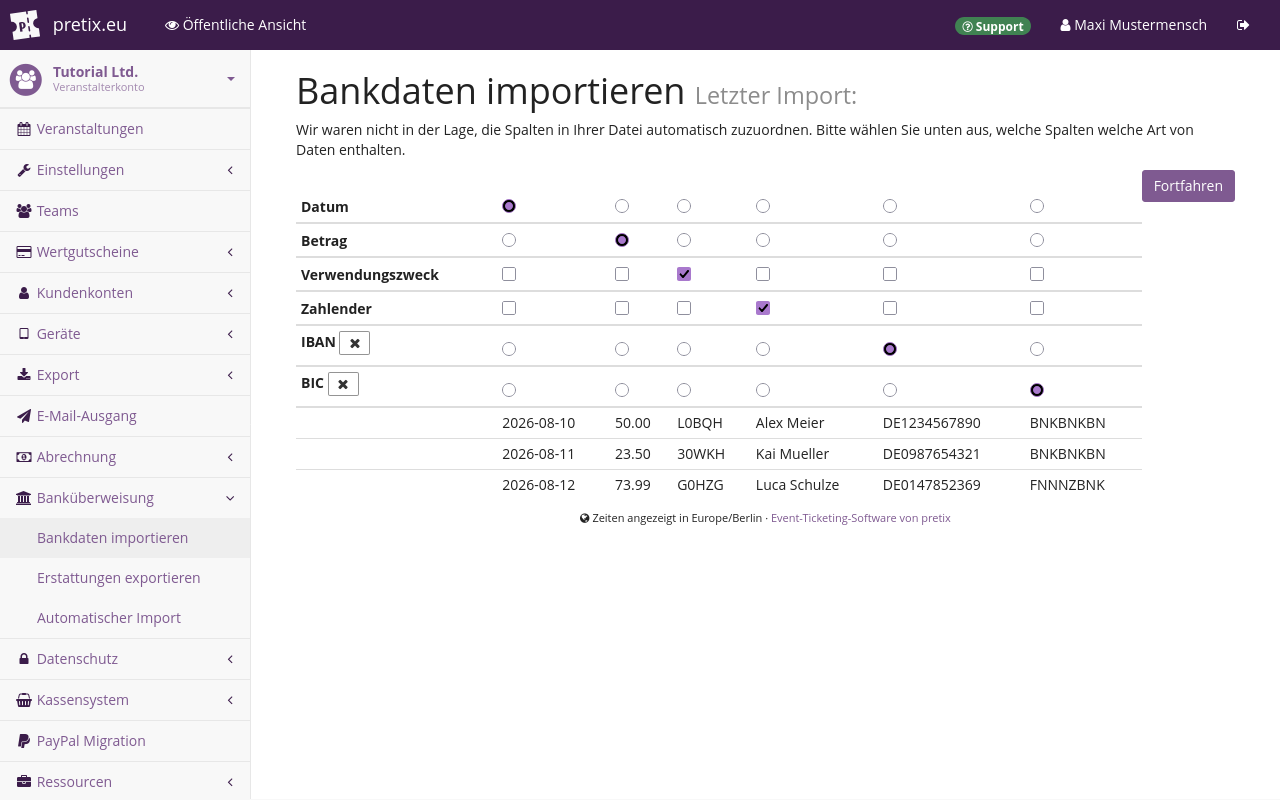
Task: Click the pretix logo icon
Action: pos(25,25)
